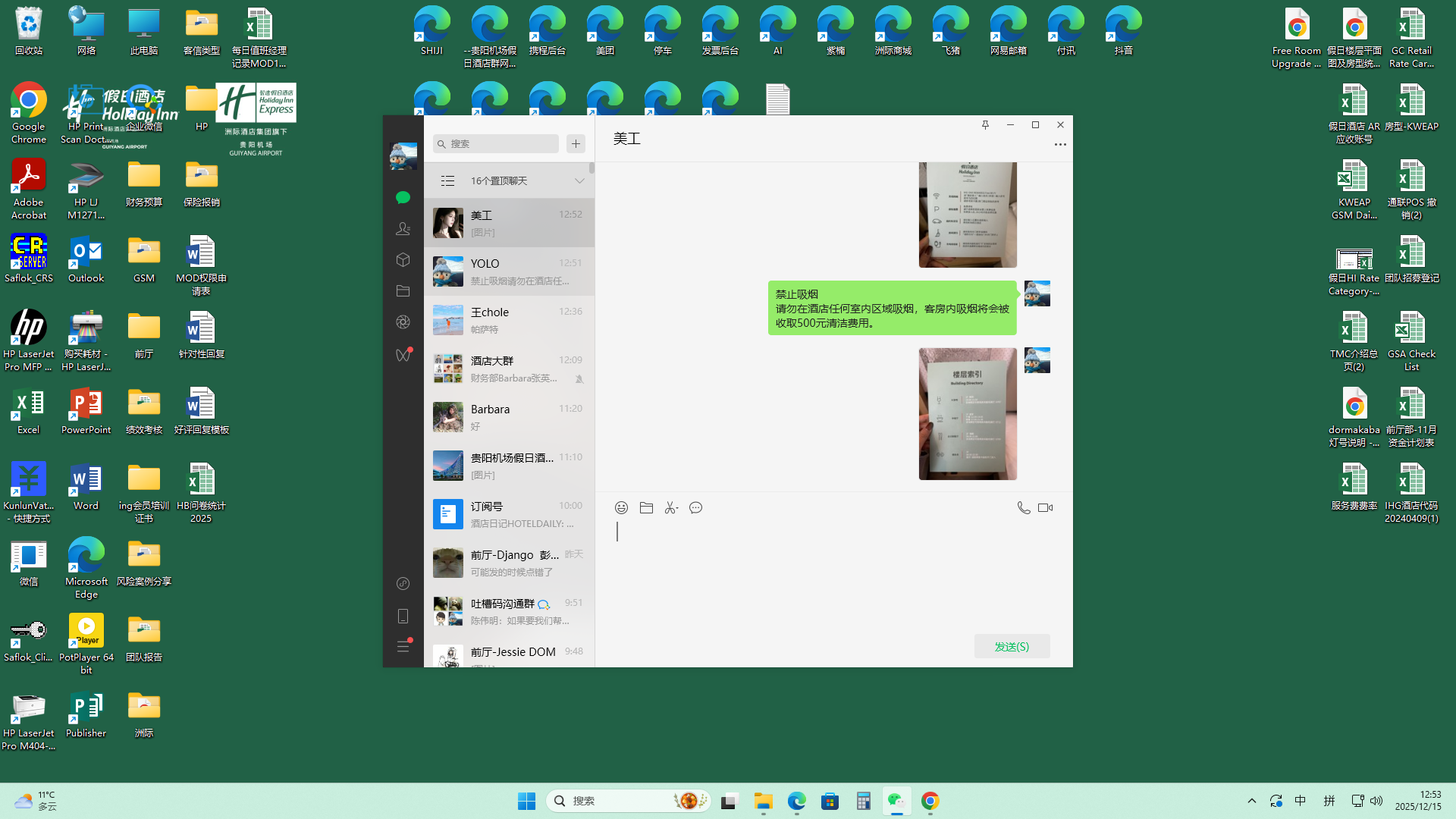
Task: Open the three-dot chat info menu
Action: 1059,144
